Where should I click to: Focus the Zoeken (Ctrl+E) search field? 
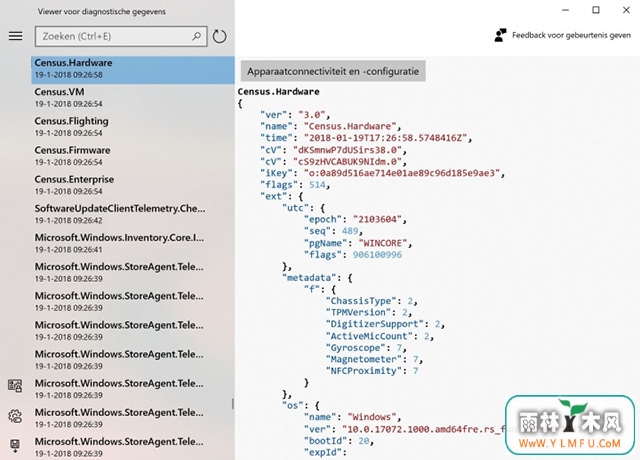point(121,36)
